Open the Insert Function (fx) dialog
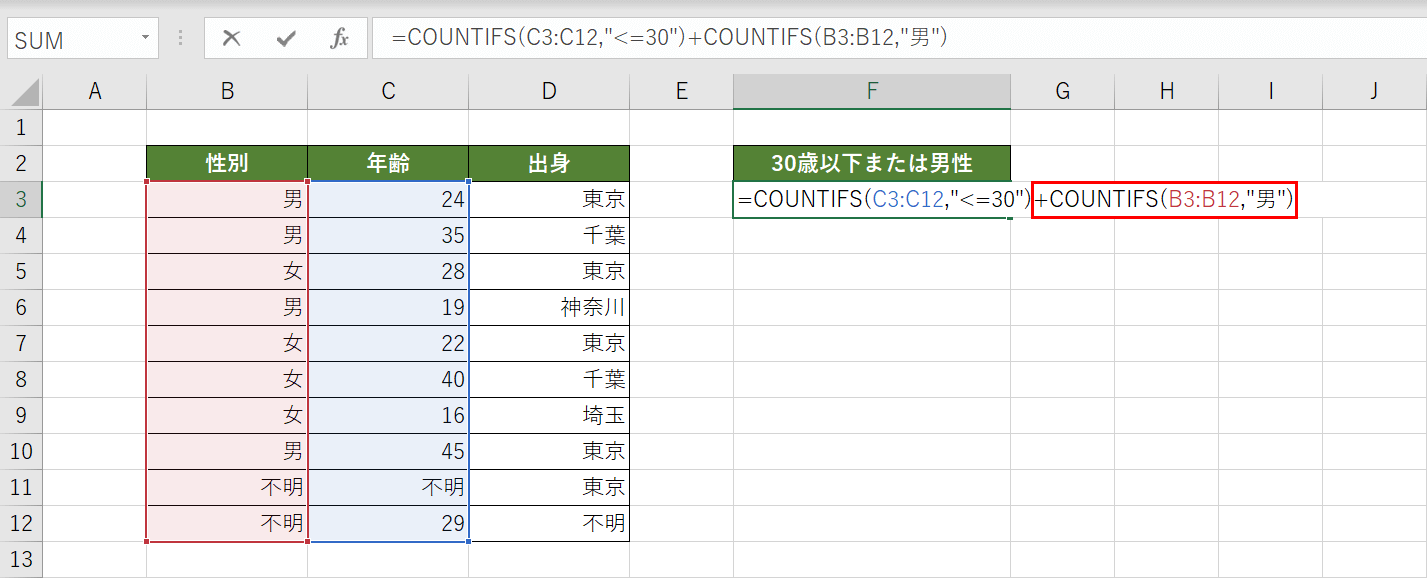The width and height of the screenshot is (1427, 578). click(x=340, y=39)
